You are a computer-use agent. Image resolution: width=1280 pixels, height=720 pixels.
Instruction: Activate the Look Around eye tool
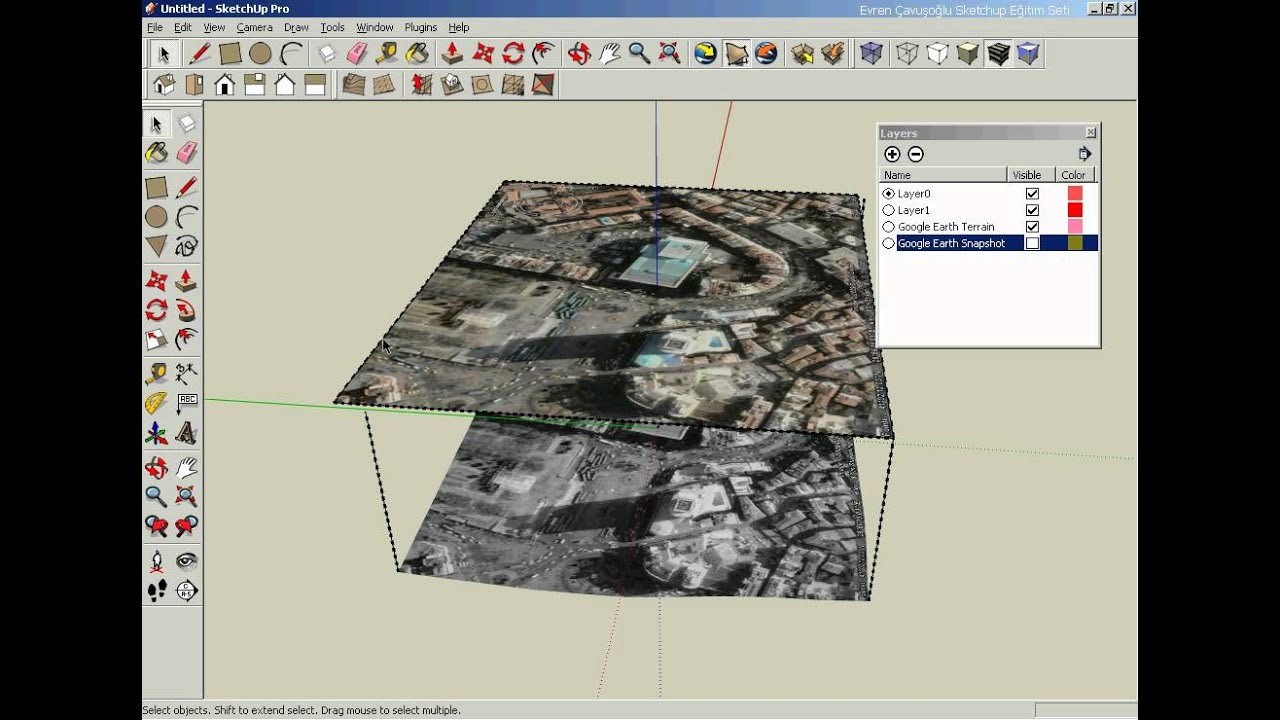186,561
